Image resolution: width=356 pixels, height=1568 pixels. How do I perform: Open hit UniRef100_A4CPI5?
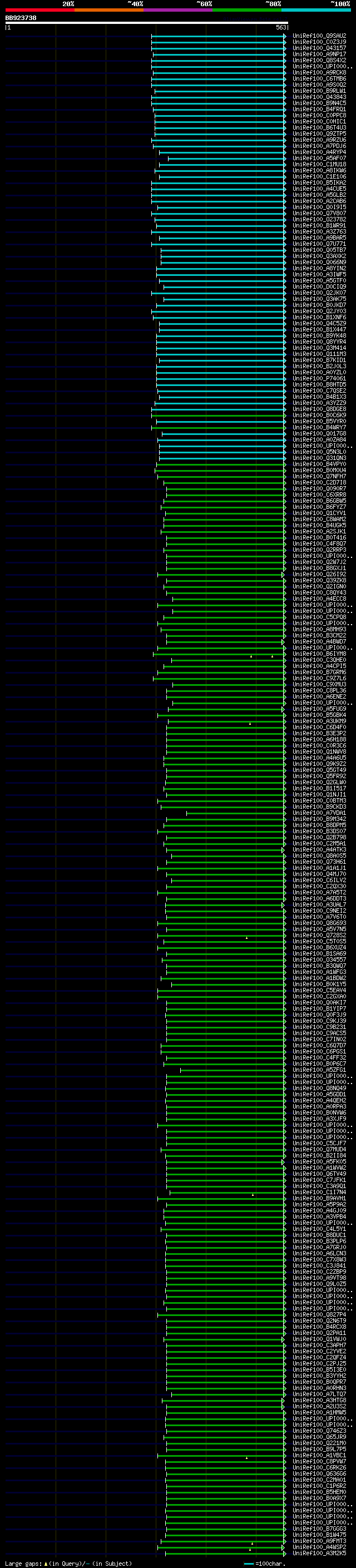(x=319, y=666)
